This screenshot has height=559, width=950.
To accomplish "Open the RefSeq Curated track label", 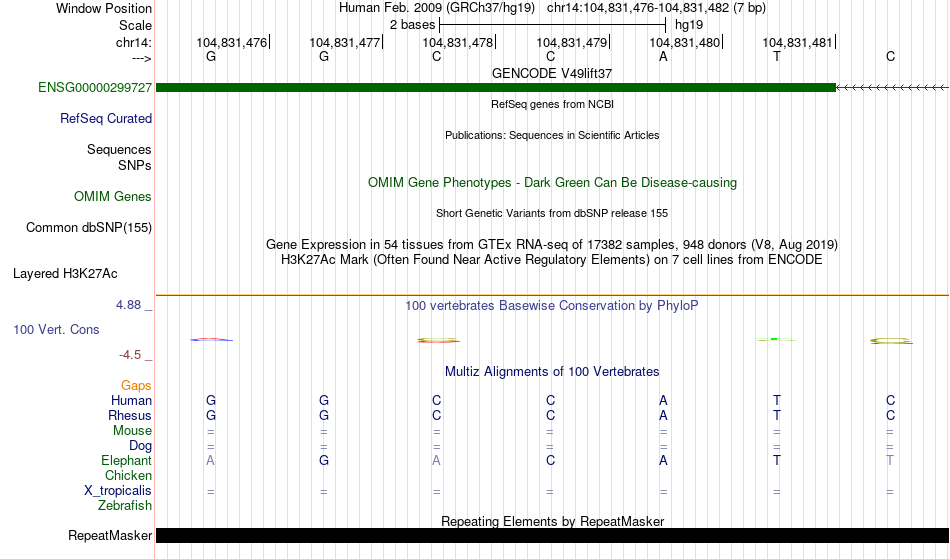I will [x=106, y=119].
